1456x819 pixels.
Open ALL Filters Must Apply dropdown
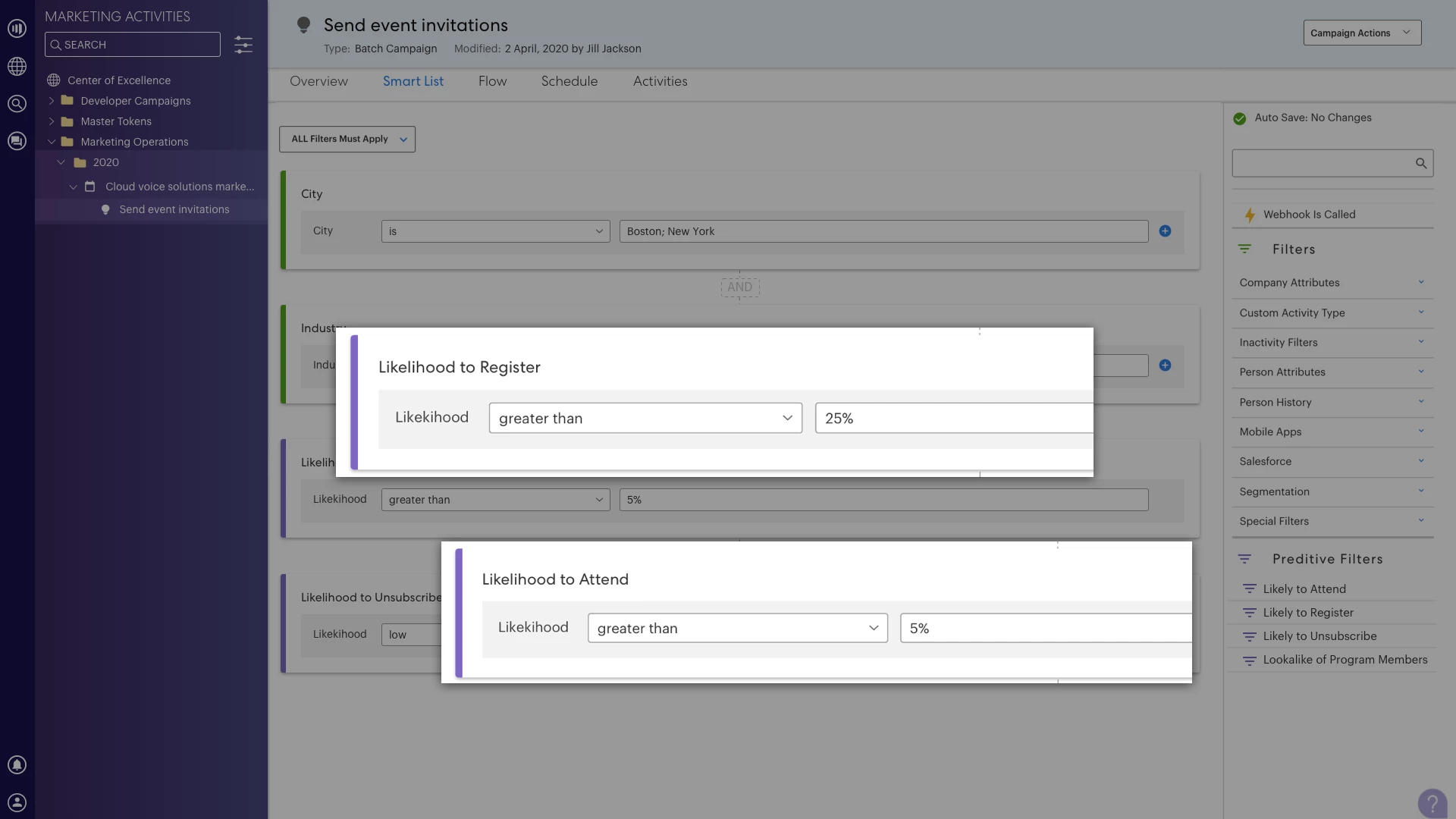[347, 140]
